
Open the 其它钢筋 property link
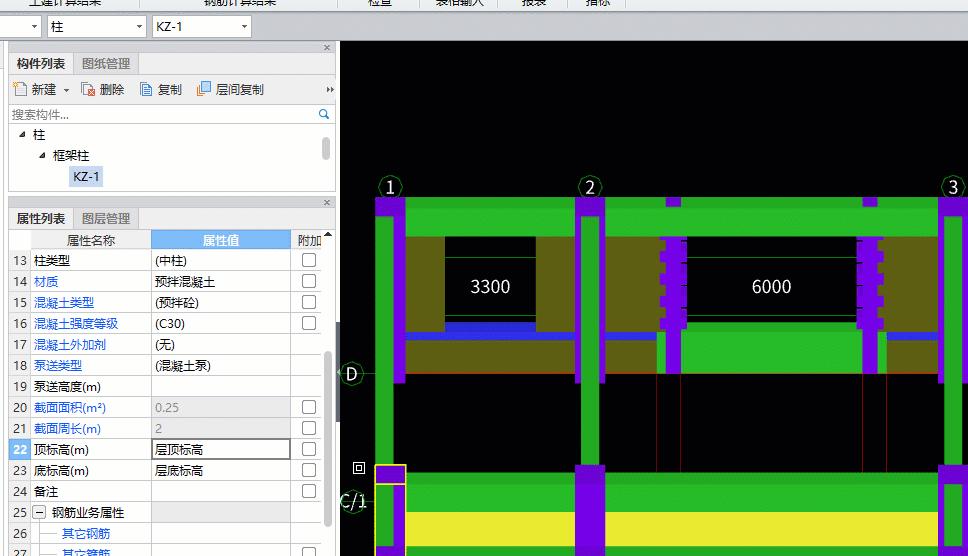click(x=86, y=534)
